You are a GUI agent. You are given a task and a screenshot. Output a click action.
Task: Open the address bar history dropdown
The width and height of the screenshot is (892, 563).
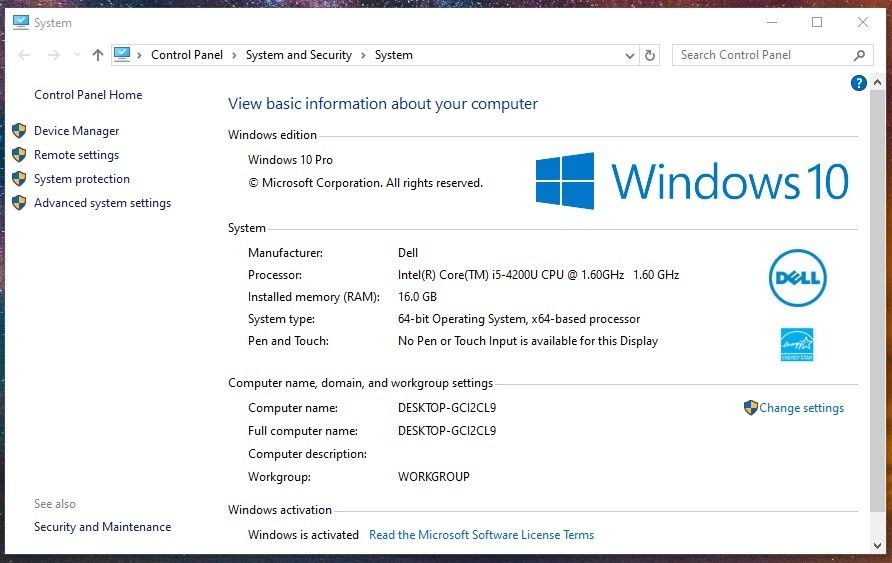point(630,56)
